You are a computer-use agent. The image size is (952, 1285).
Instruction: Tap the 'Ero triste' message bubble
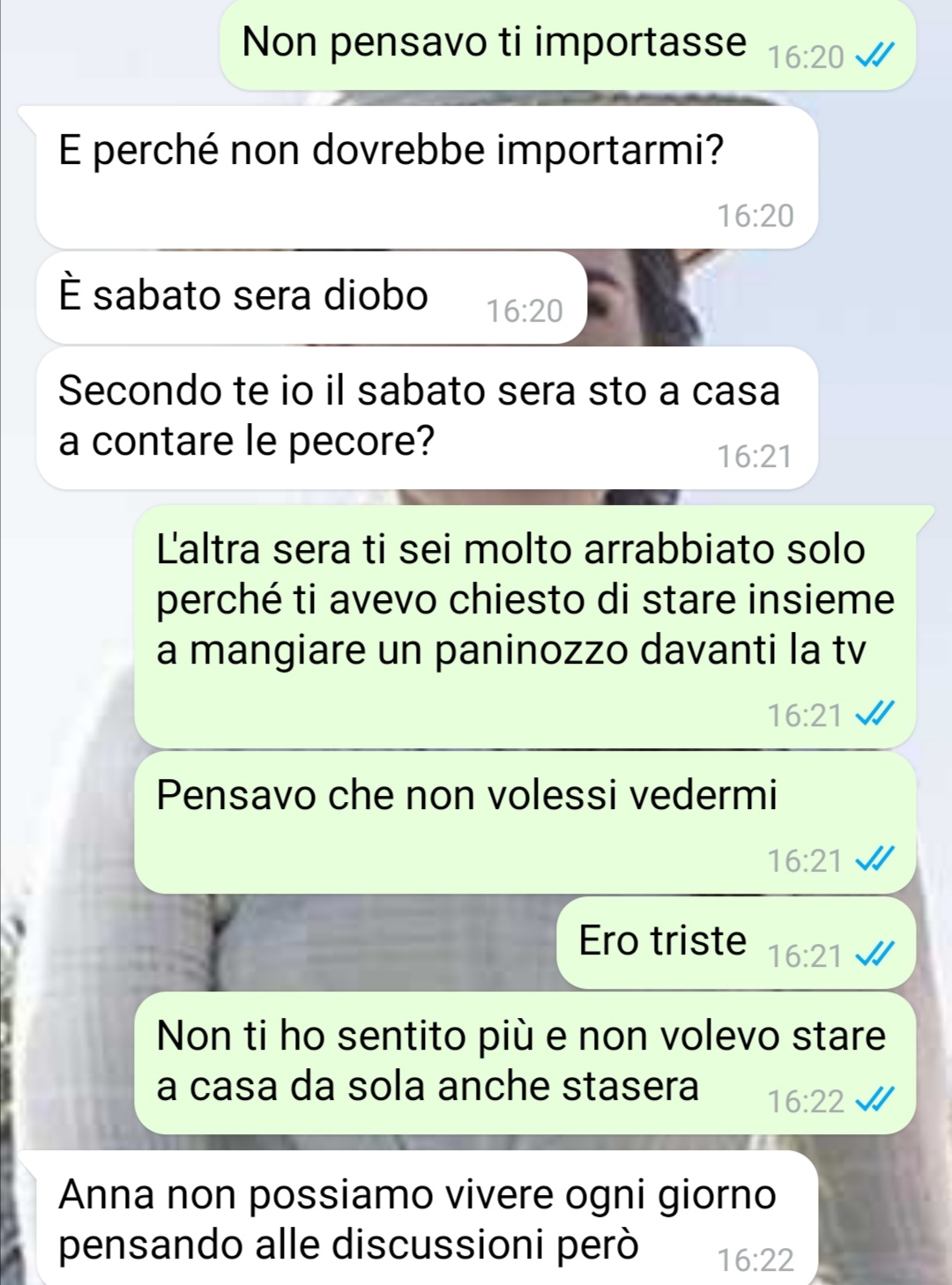coord(736,943)
